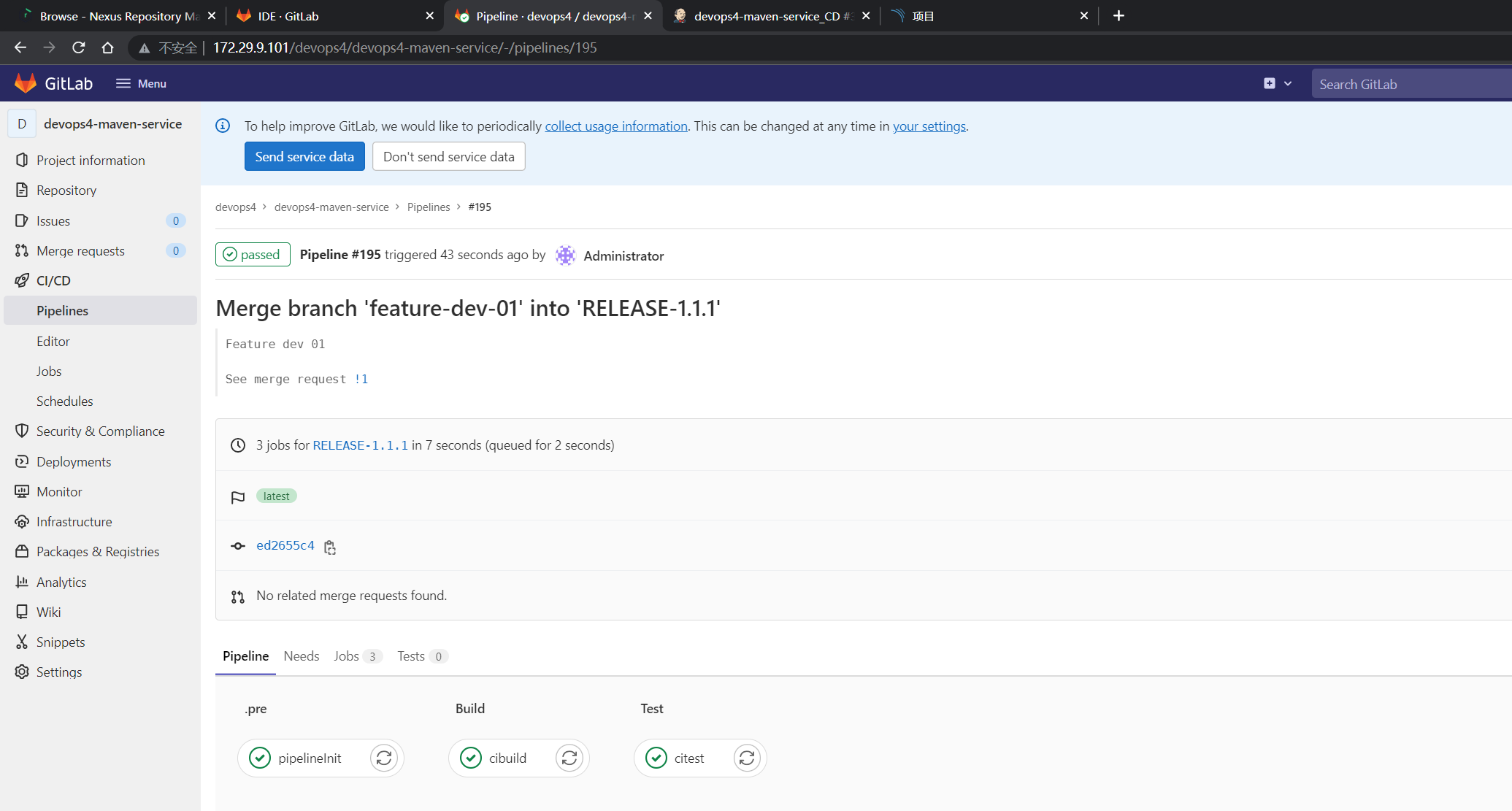This screenshot has height=811, width=1512.
Task: Retry the cibuild job
Action: click(x=569, y=758)
